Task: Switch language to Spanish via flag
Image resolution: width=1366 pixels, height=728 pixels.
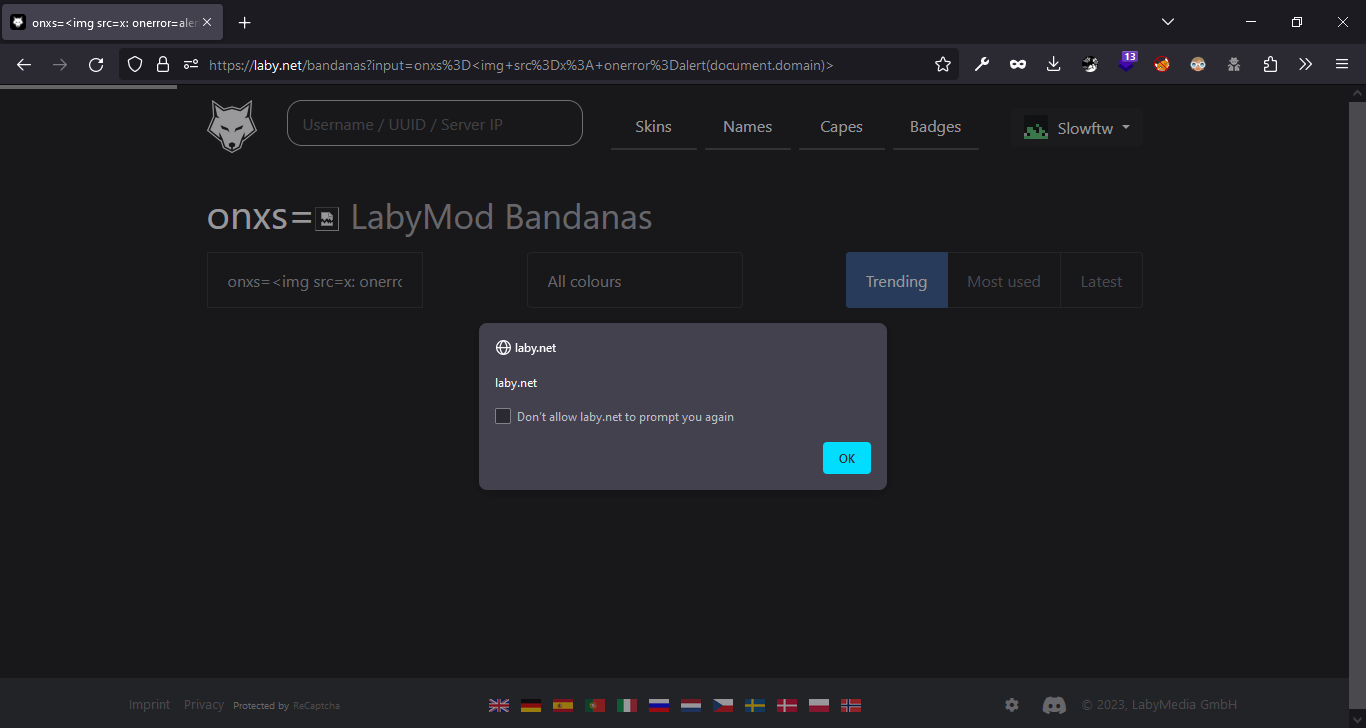Action: pos(563,705)
